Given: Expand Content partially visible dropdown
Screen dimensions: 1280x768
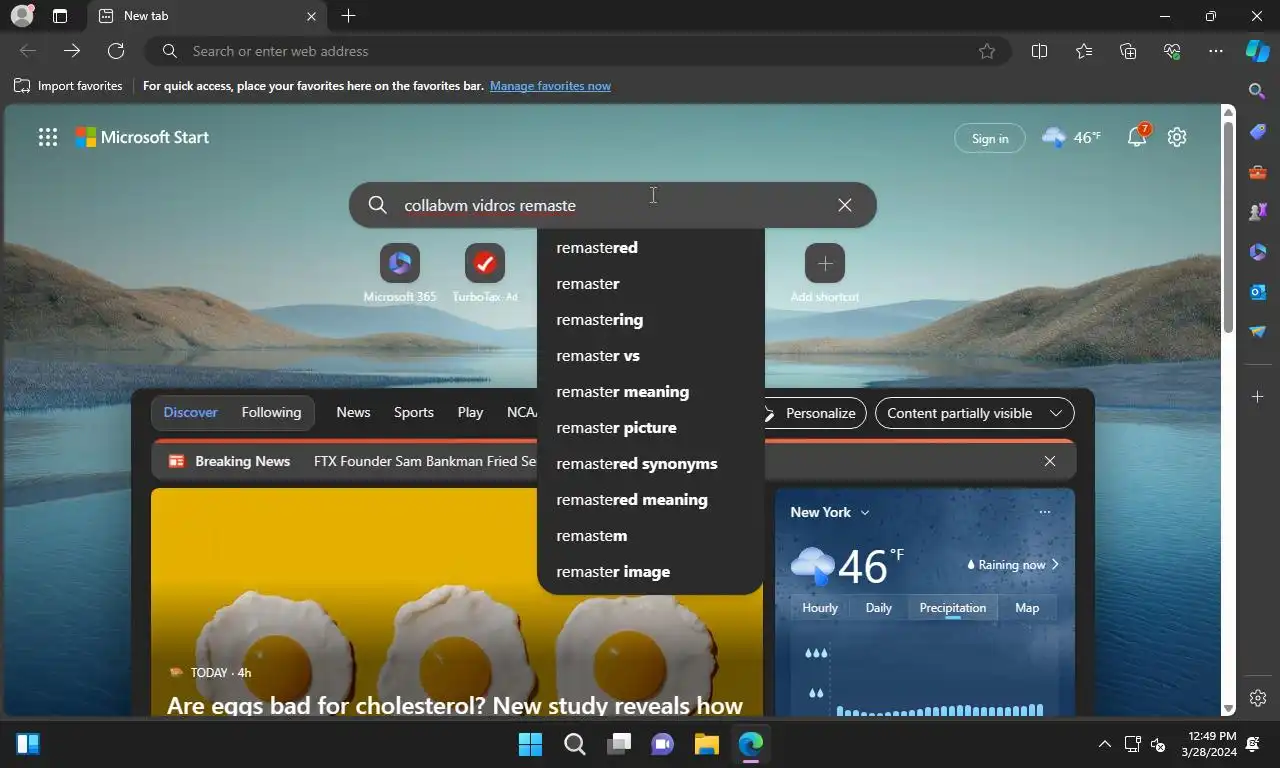Looking at the screenshot, I should [x=974, y=413].
